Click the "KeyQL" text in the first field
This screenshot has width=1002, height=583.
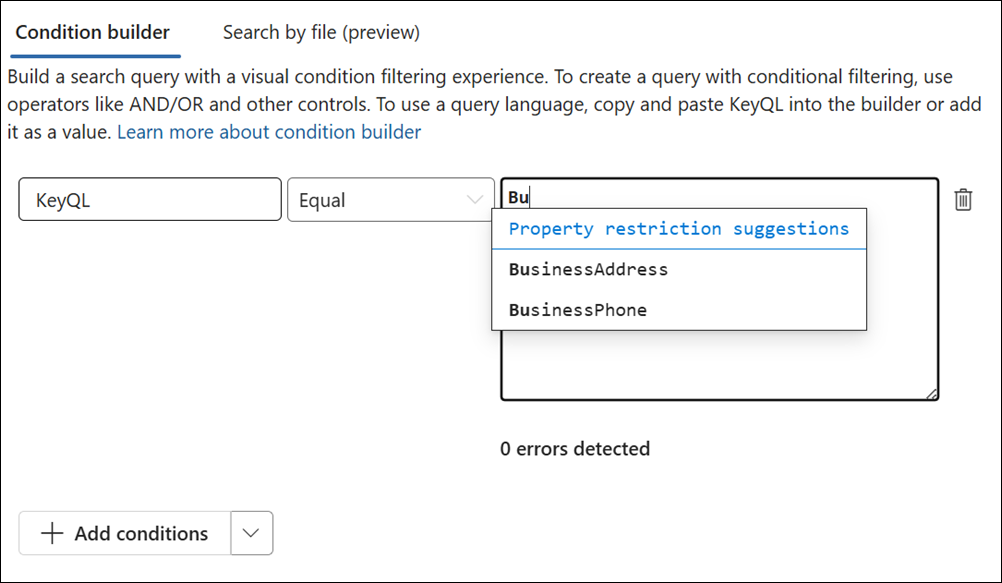[63, 200]
